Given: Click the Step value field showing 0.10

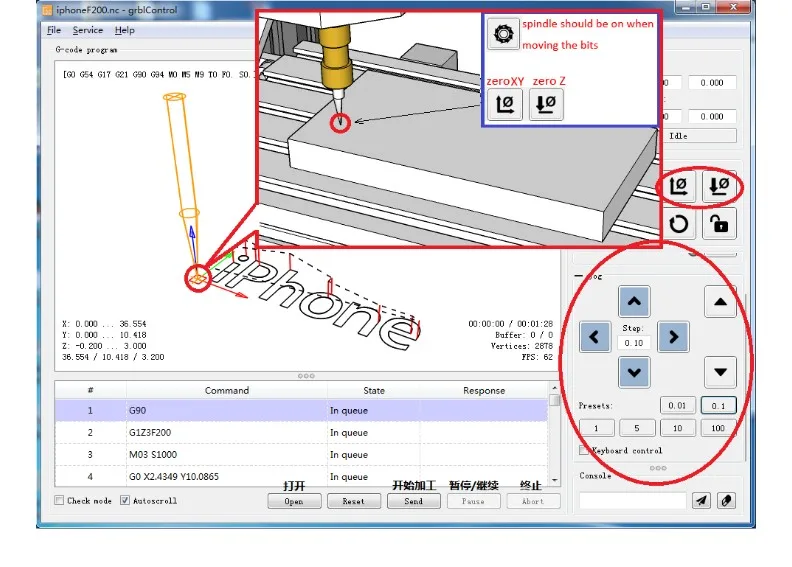Looking at the screenshot, I should (634, 343).
